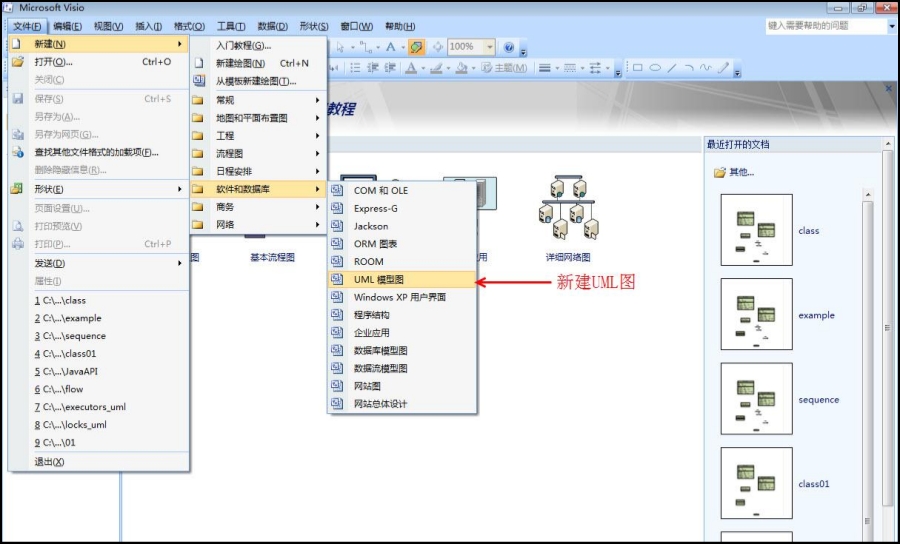This screenshot has height=544, width=900.
Task: Click the decrease indent icon
Action: click(x=373, y=68)
